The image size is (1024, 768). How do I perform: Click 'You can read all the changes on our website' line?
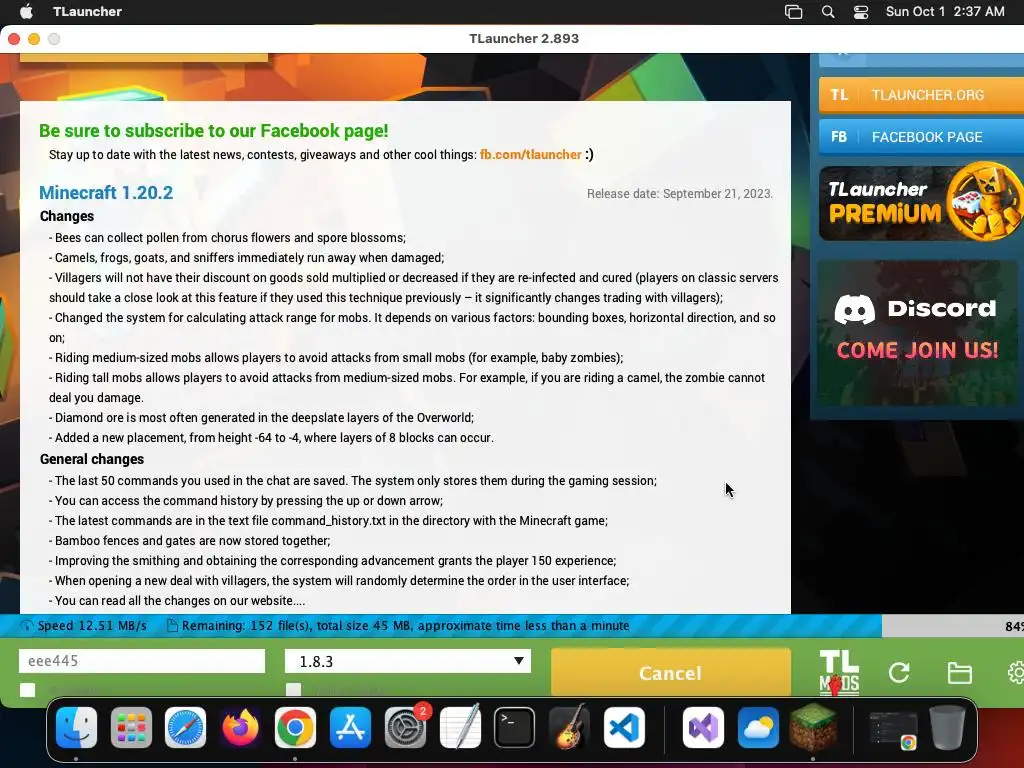[177, 601]
